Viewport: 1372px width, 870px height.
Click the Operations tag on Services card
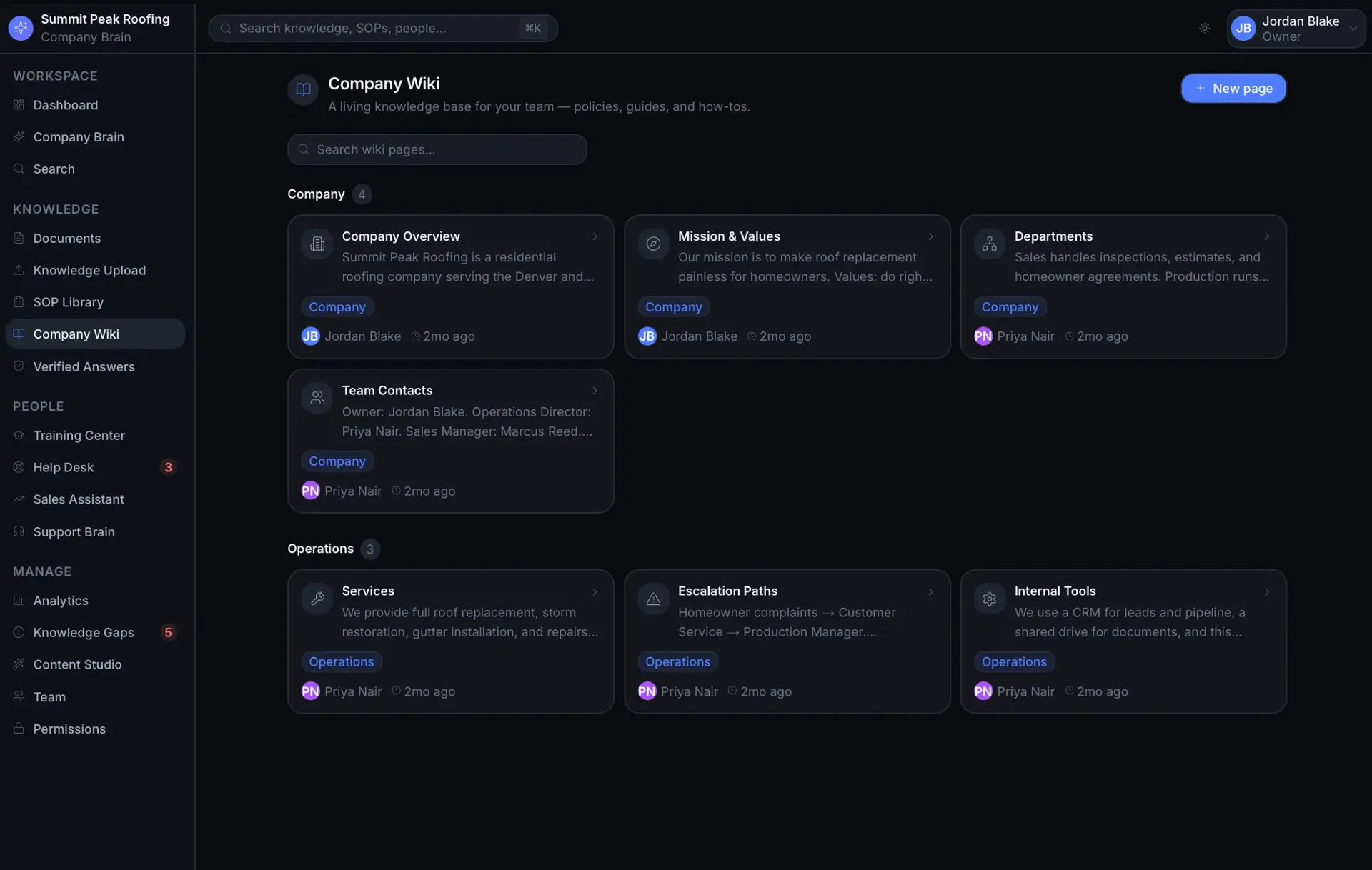342,662
